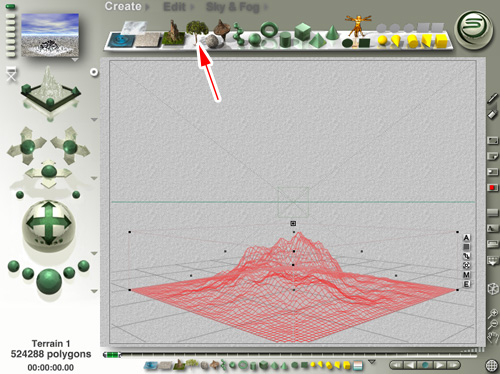Image resolution: width=500 pixels, height=374 pixels.
Task: Click the animation timeline scrubber
Action: click(111, 355)
